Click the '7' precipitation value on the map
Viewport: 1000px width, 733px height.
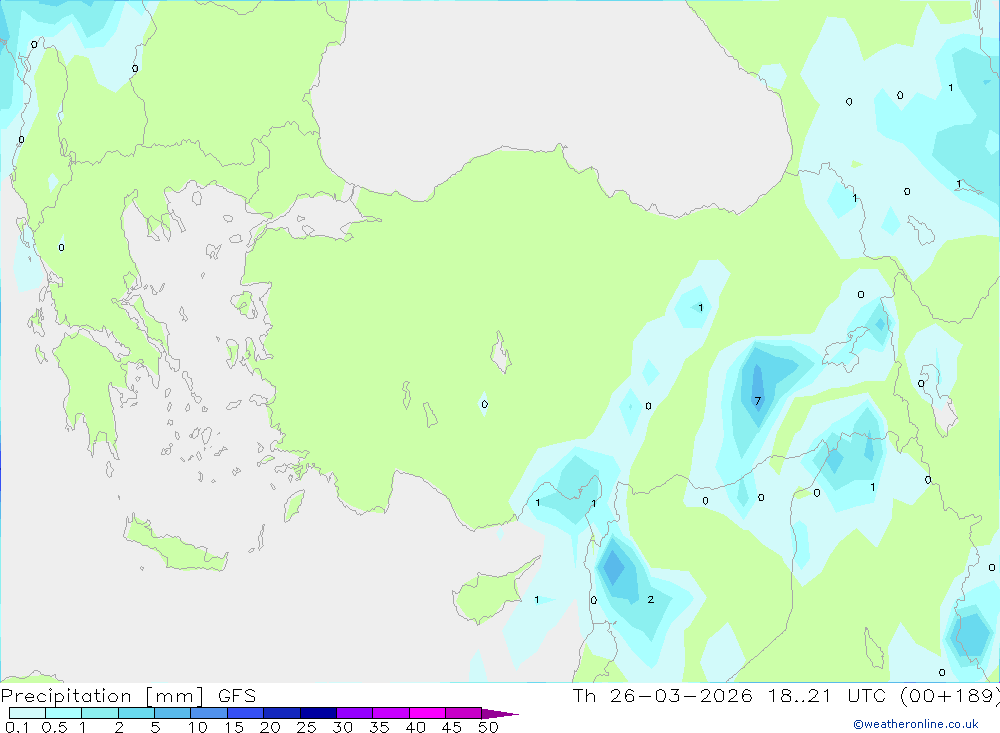[x=758, y=401]
